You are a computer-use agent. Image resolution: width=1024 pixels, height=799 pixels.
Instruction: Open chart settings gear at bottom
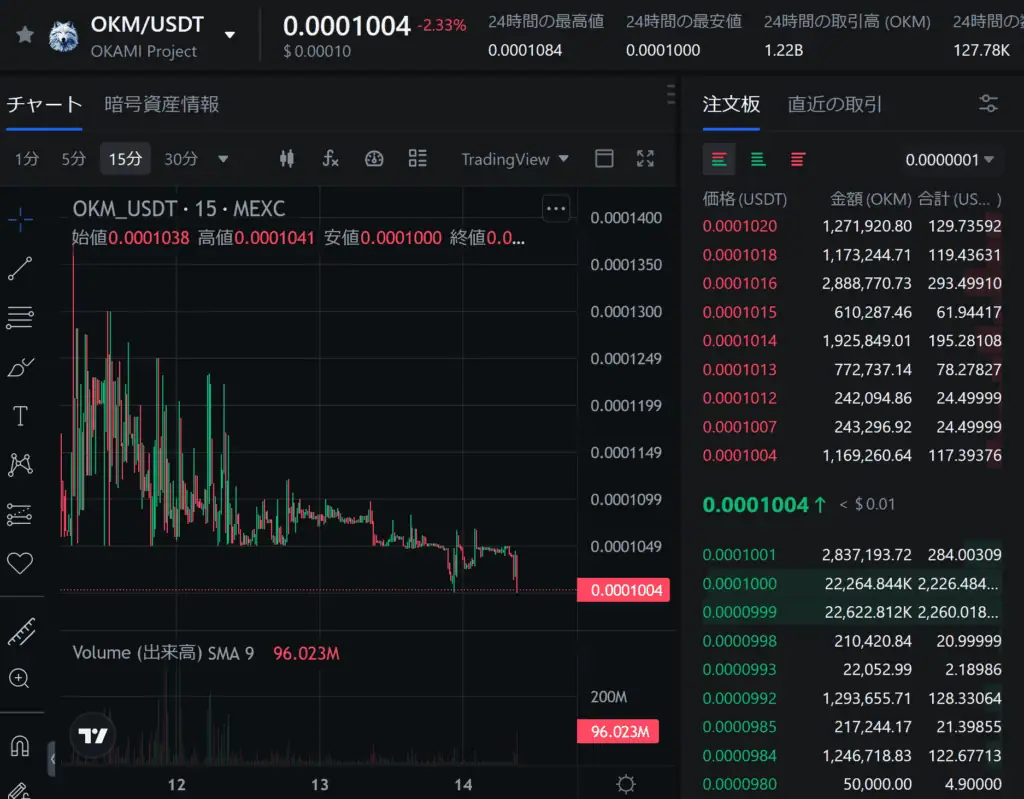[x=626, y=783]
